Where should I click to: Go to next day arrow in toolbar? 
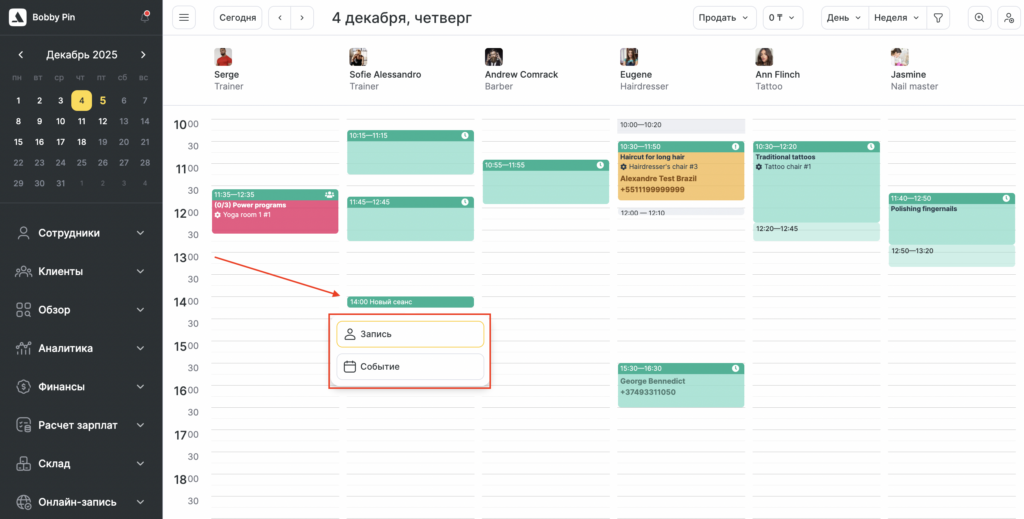(302, 18)
